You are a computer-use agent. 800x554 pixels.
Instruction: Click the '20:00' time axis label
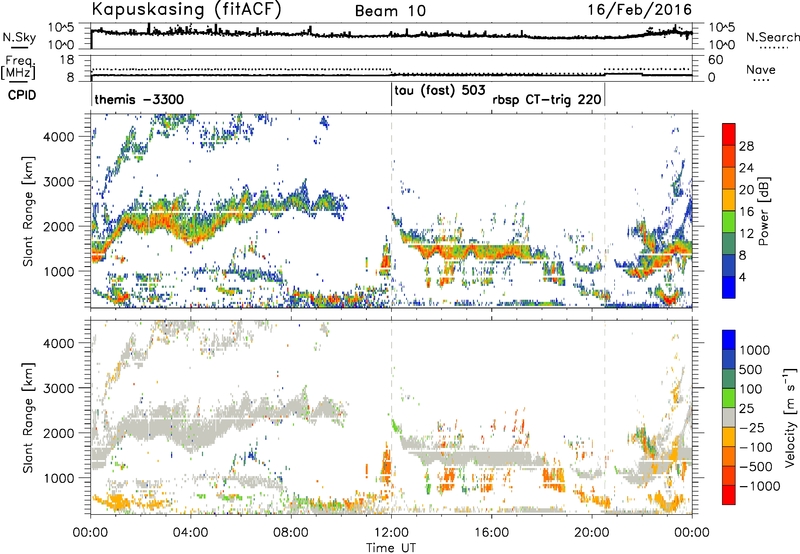(x=592, y=533)
